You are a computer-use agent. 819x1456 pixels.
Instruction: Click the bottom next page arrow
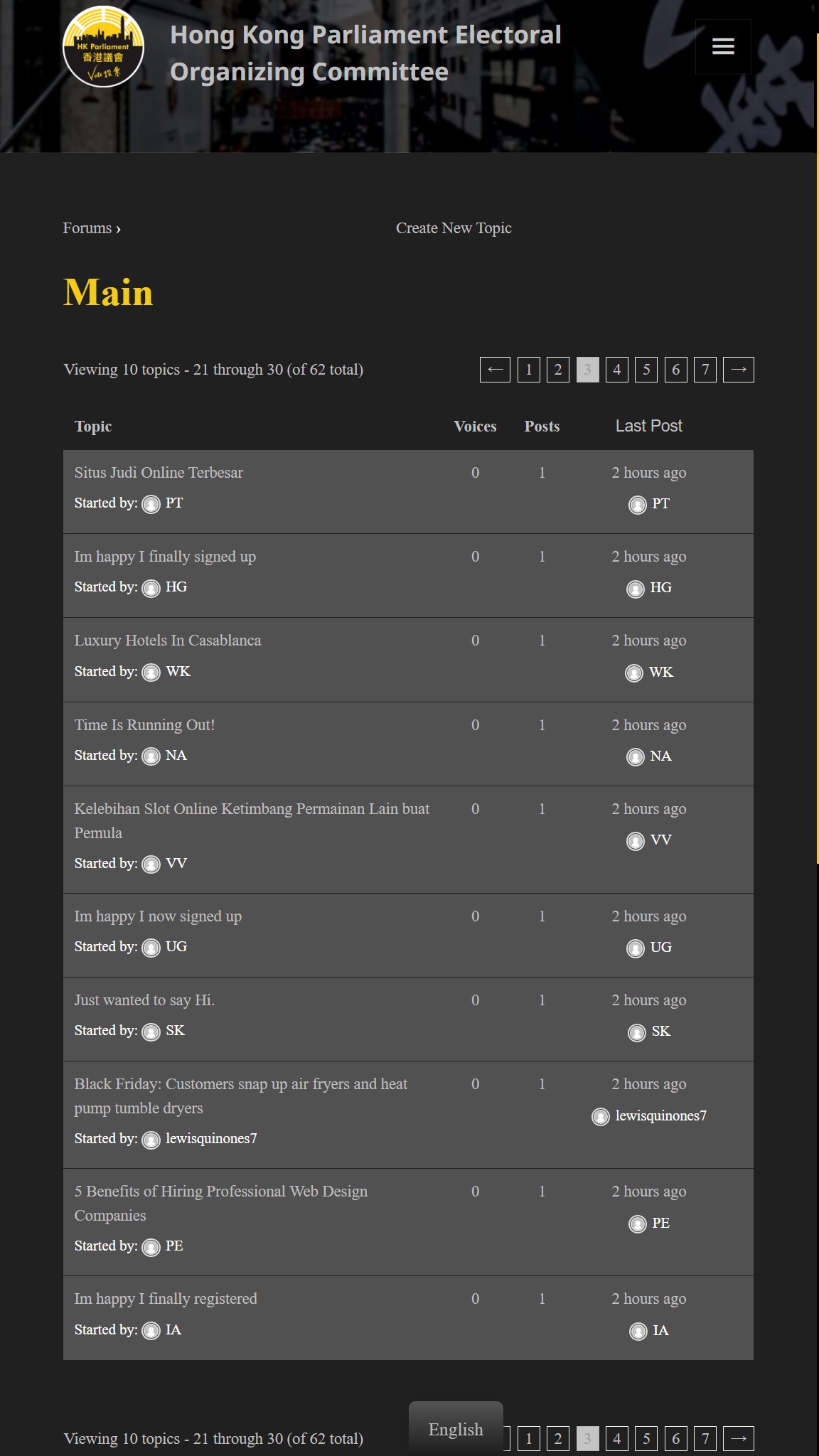[738, 1439]
